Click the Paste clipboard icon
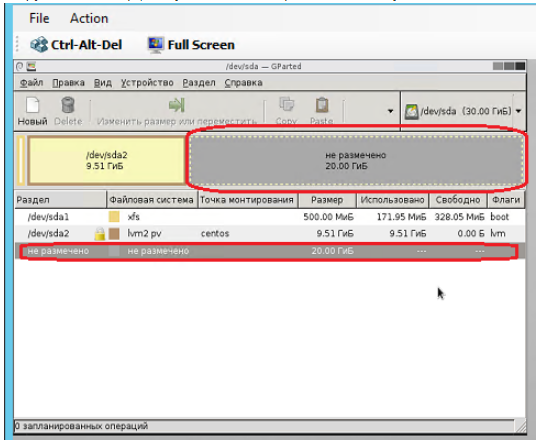 tap(322, 105)
